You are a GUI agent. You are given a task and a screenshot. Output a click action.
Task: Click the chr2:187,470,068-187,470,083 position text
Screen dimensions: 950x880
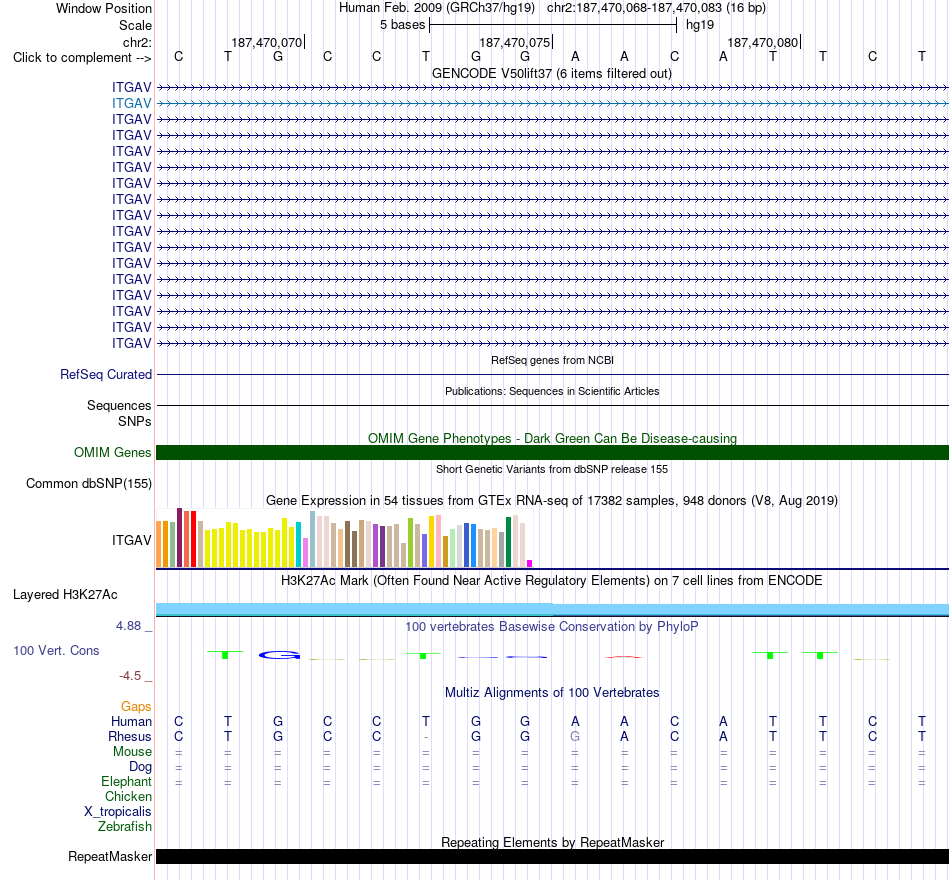coord(656,8)
